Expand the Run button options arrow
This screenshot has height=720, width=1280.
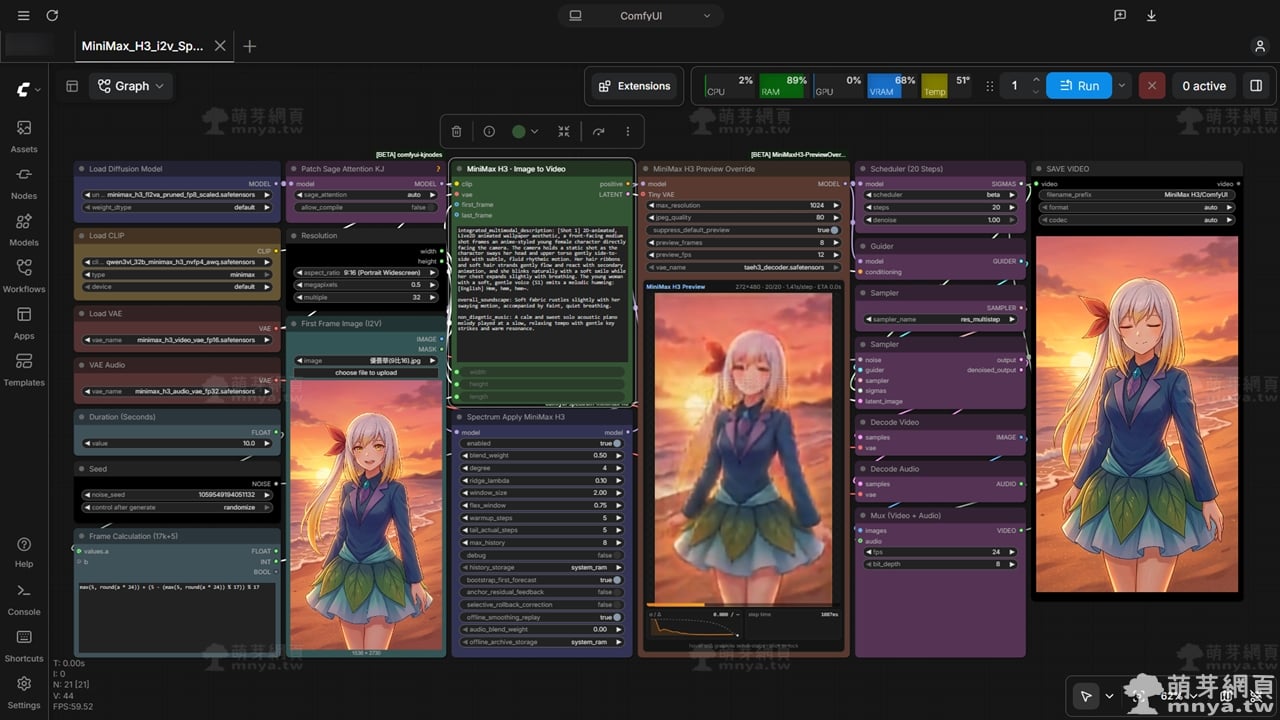click(1121, 86)
